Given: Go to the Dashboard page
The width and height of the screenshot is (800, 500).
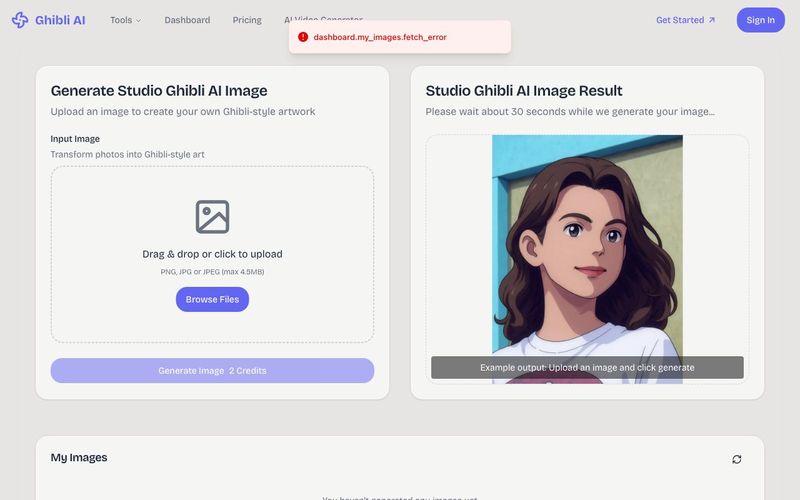Looking at the screenshot, I should pyautogui.click(x=187, y=20).
